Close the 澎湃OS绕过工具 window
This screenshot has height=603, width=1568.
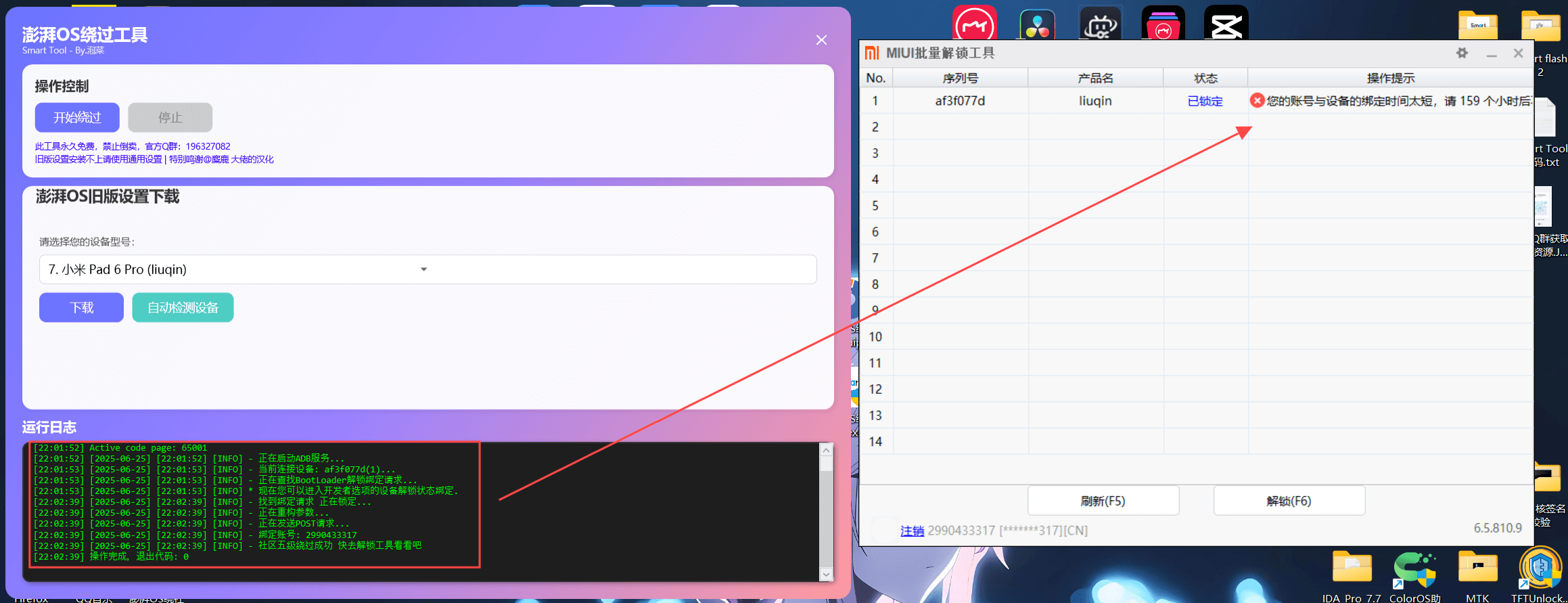point(821,40)
